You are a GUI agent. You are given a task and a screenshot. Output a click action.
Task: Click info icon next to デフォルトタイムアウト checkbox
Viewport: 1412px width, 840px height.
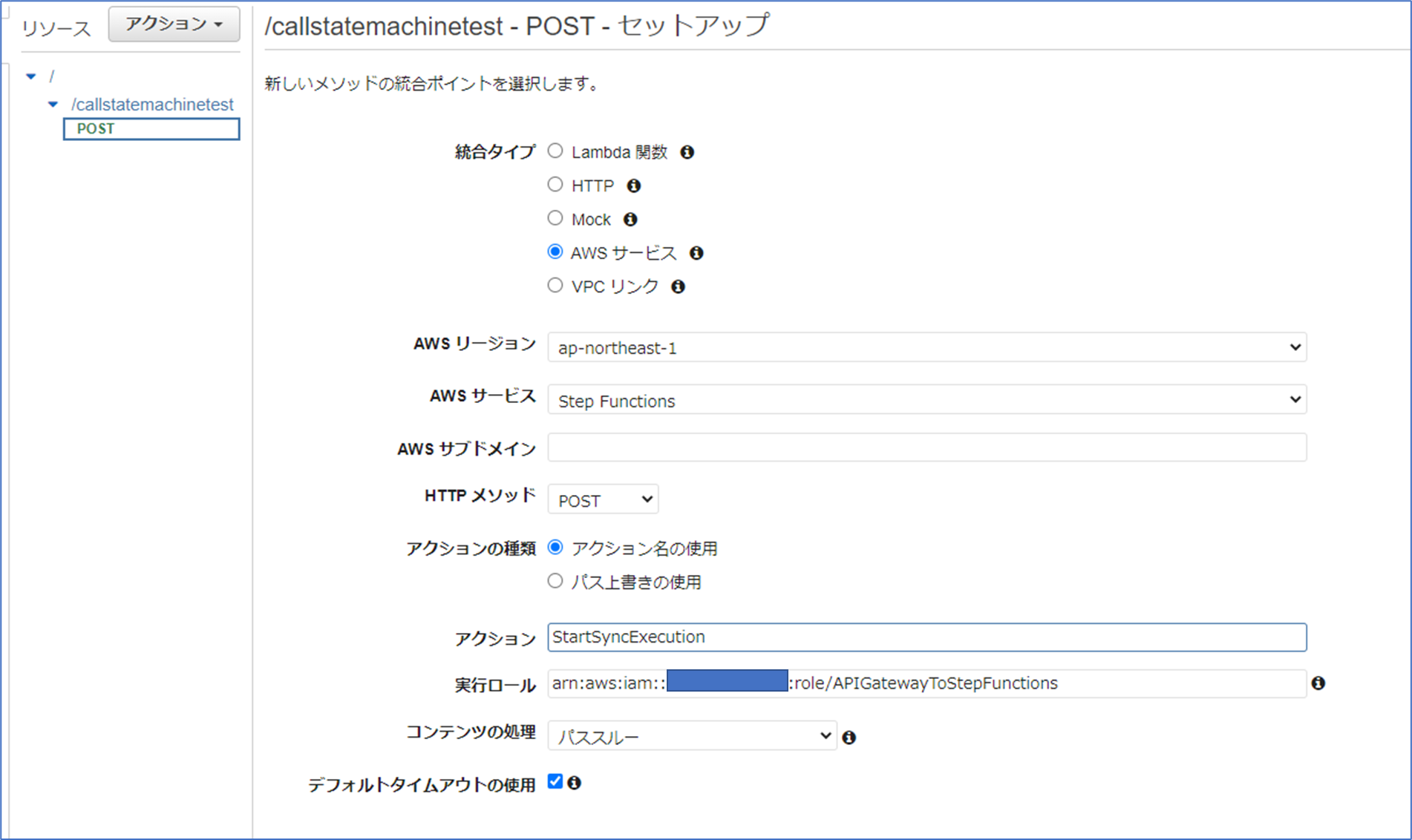tap(575, 783)
